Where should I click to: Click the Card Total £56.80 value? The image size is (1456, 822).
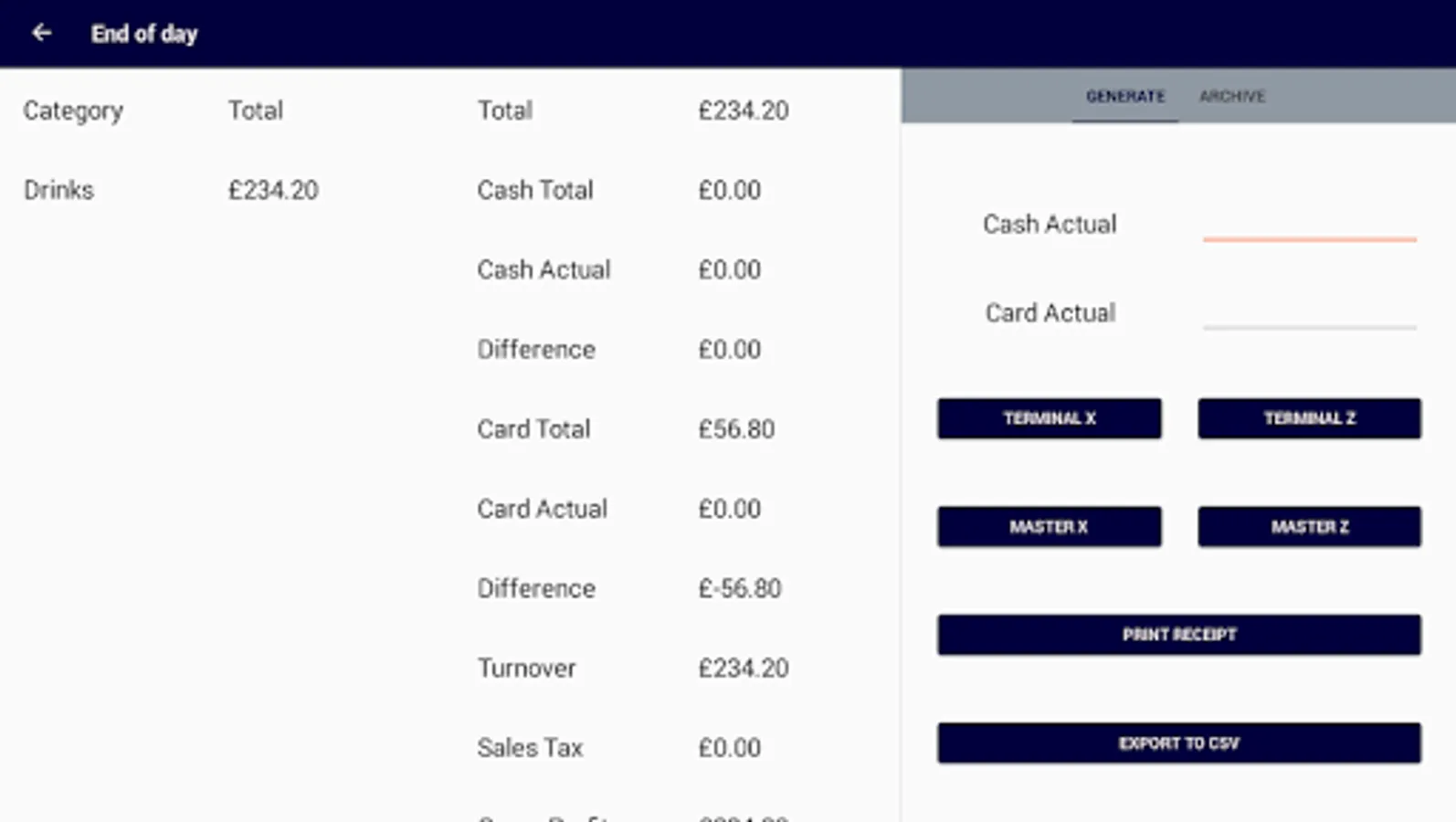pyautogui.click(x=736, y=428)
